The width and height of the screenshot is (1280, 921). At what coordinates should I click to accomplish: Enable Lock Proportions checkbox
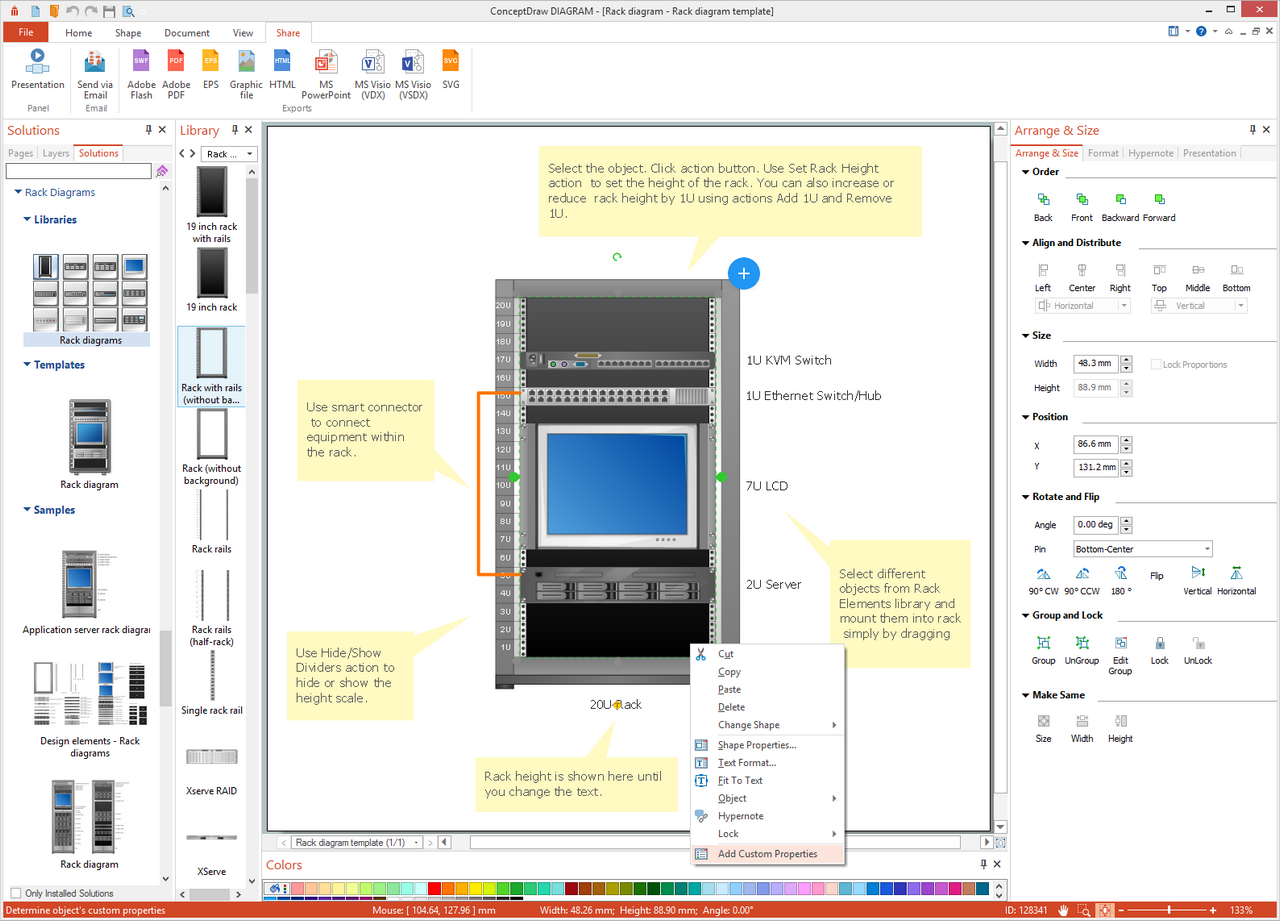[1156, 365]
